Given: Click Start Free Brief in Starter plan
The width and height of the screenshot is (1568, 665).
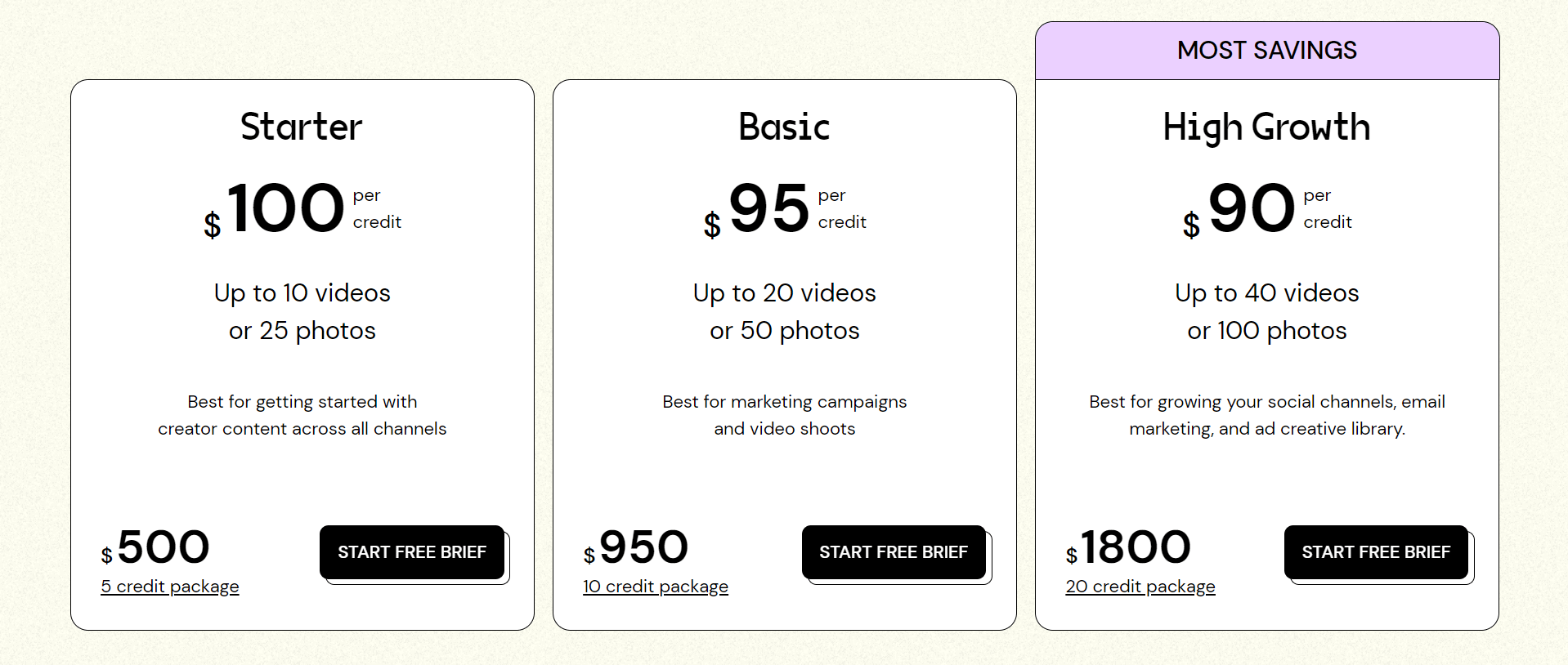Looking at the screenshot, I should [x=412, y=552].
